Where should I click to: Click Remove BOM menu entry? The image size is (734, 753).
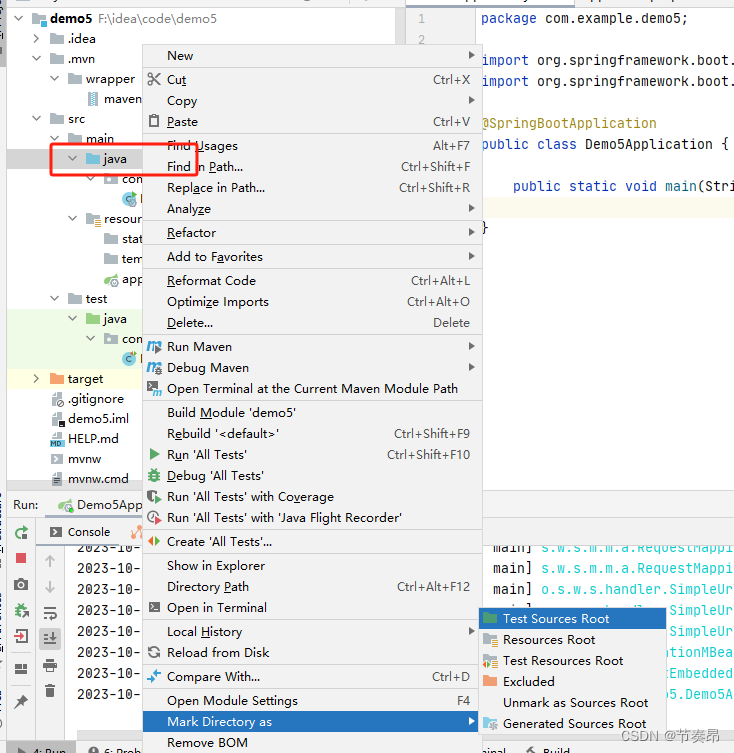coord(312,742)
